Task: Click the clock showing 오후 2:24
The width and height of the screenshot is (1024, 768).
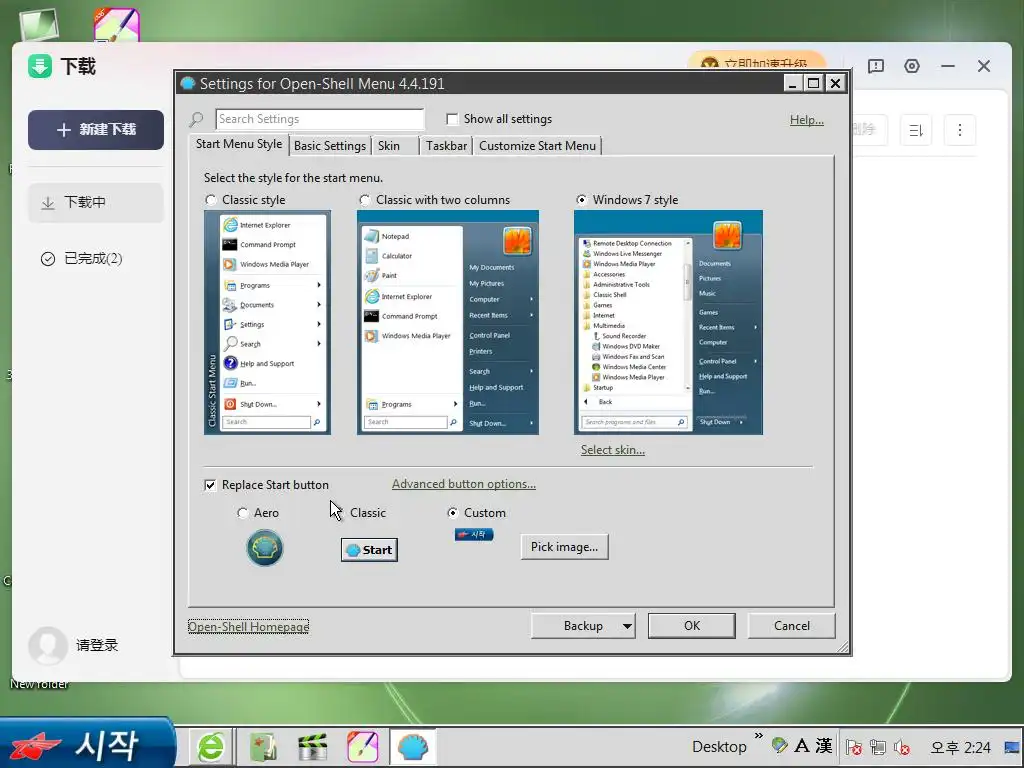Action: (x=961, y=747)
